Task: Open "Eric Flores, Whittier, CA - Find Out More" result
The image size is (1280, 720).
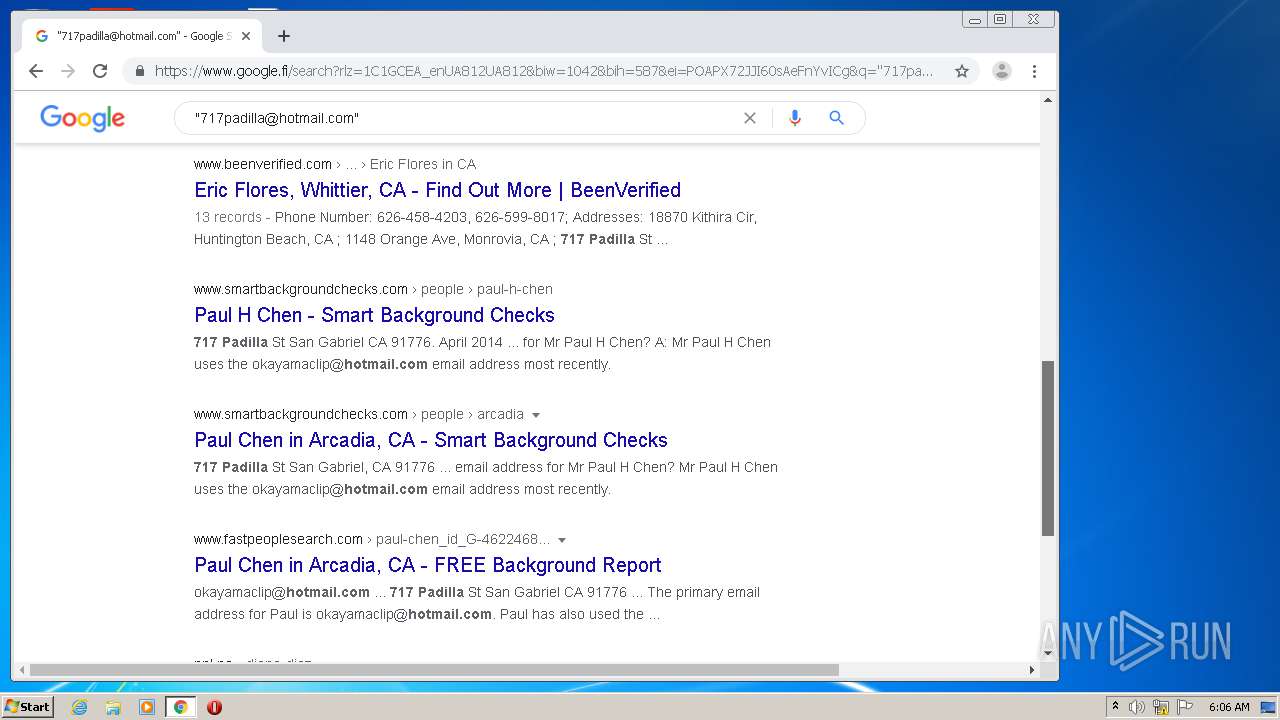Action: coord(437,190)
